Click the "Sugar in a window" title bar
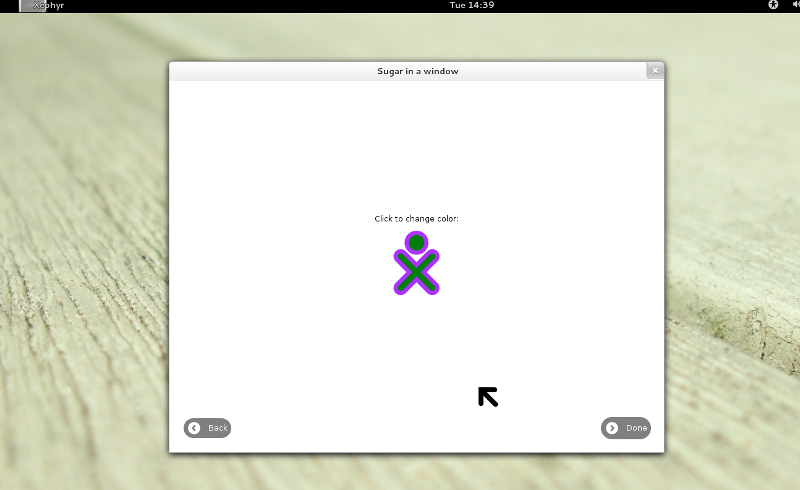This screenshot has width=800, height=490. 417,71
